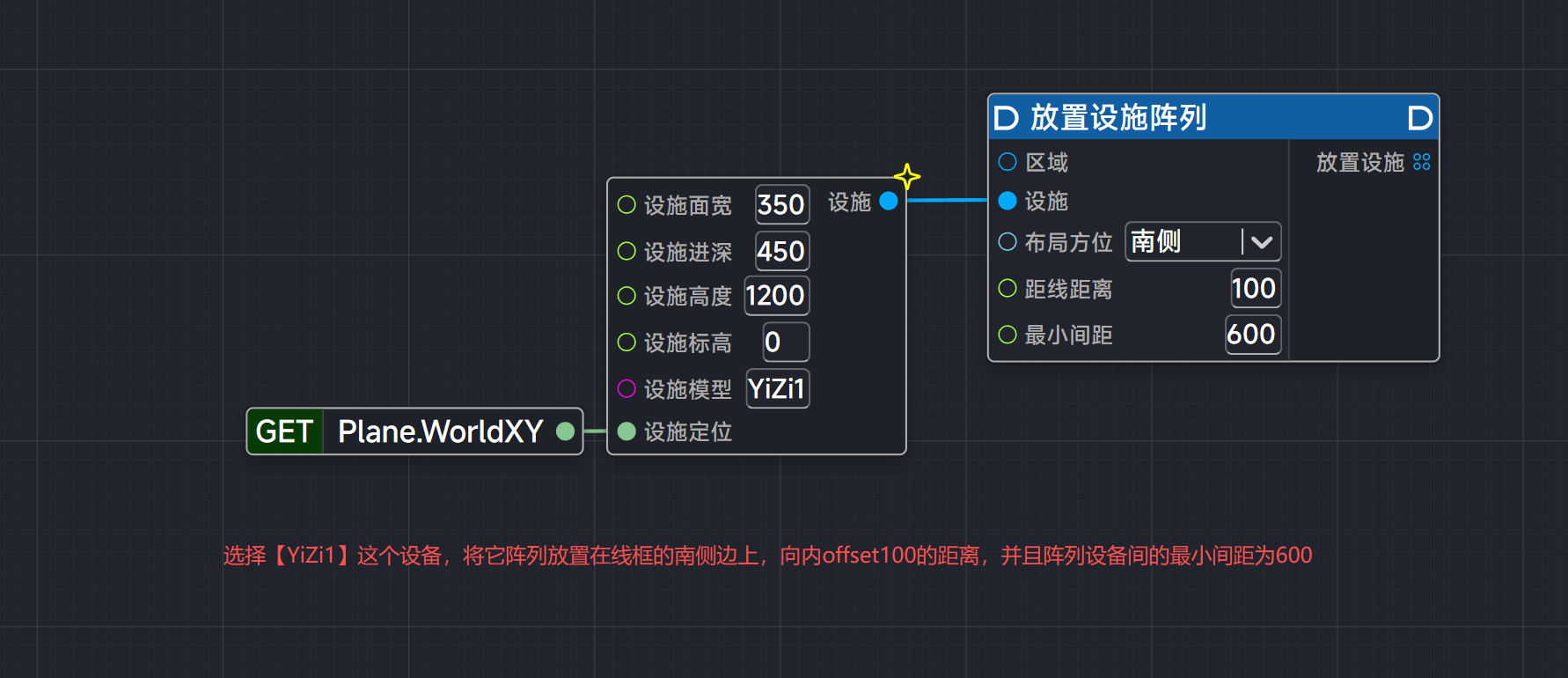Click the right D icon on 放置设施阵列 header

(1419, 118)
